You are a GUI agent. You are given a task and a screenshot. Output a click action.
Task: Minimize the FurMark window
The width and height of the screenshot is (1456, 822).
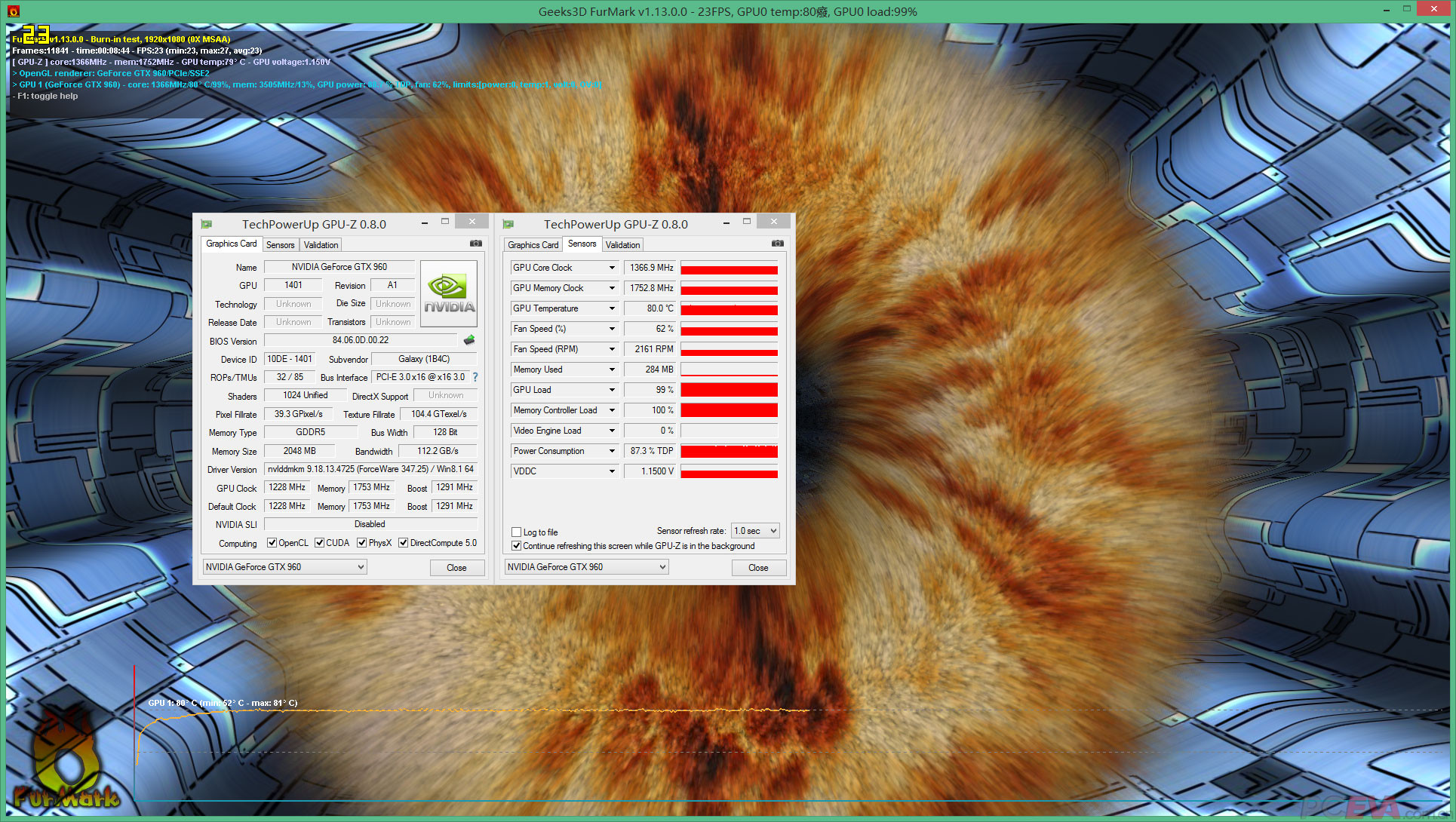pyautogui.click(x=1387, y=10)
